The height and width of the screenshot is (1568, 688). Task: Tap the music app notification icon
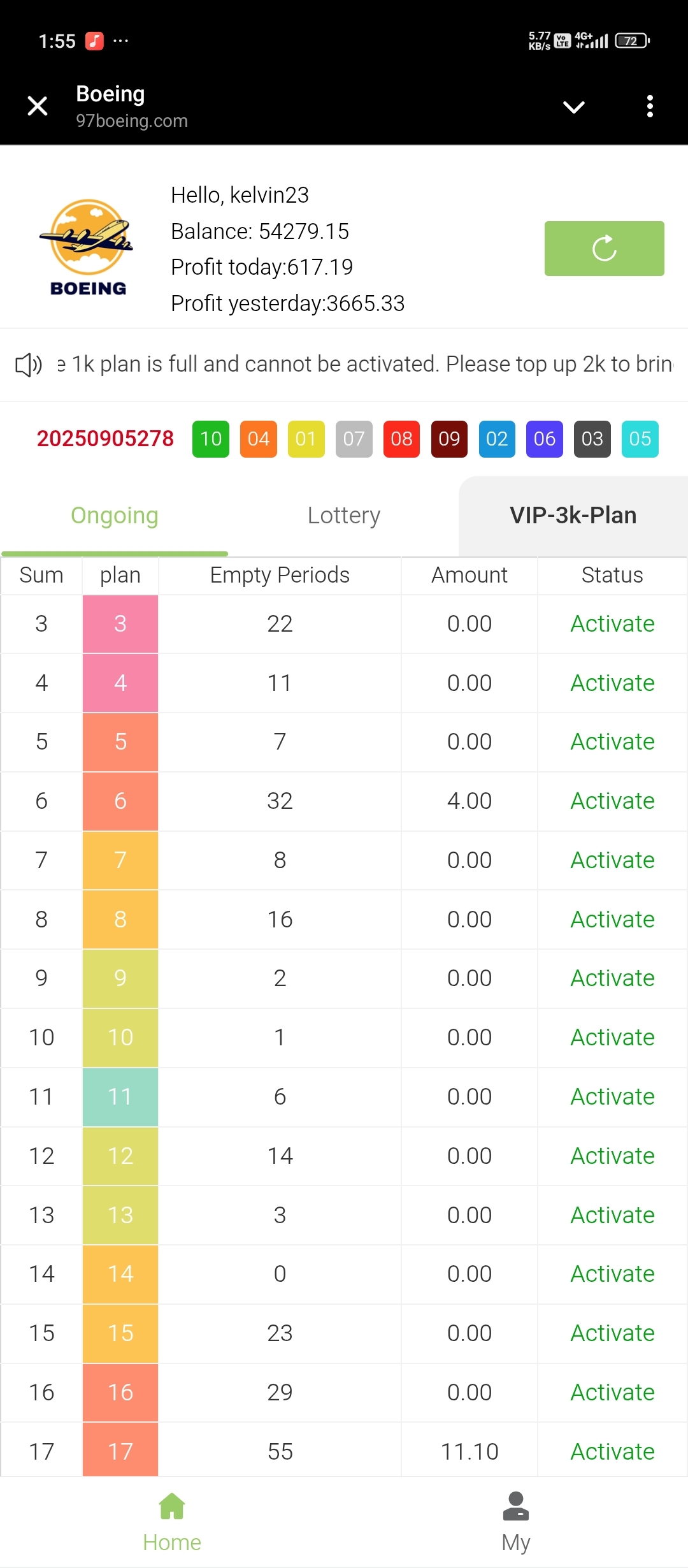pos(94,41)
